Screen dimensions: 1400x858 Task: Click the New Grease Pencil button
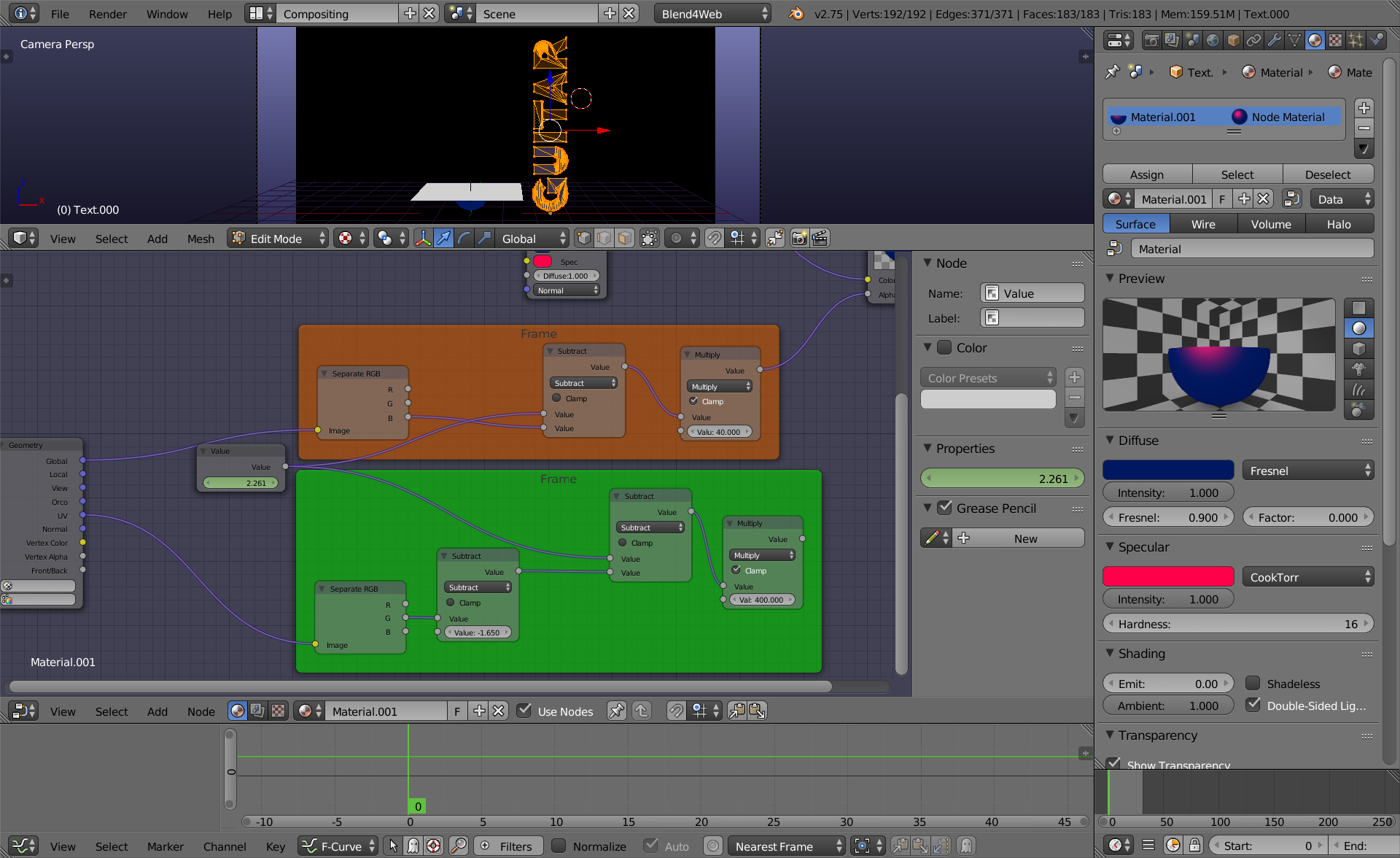(x=1019, y=538)
